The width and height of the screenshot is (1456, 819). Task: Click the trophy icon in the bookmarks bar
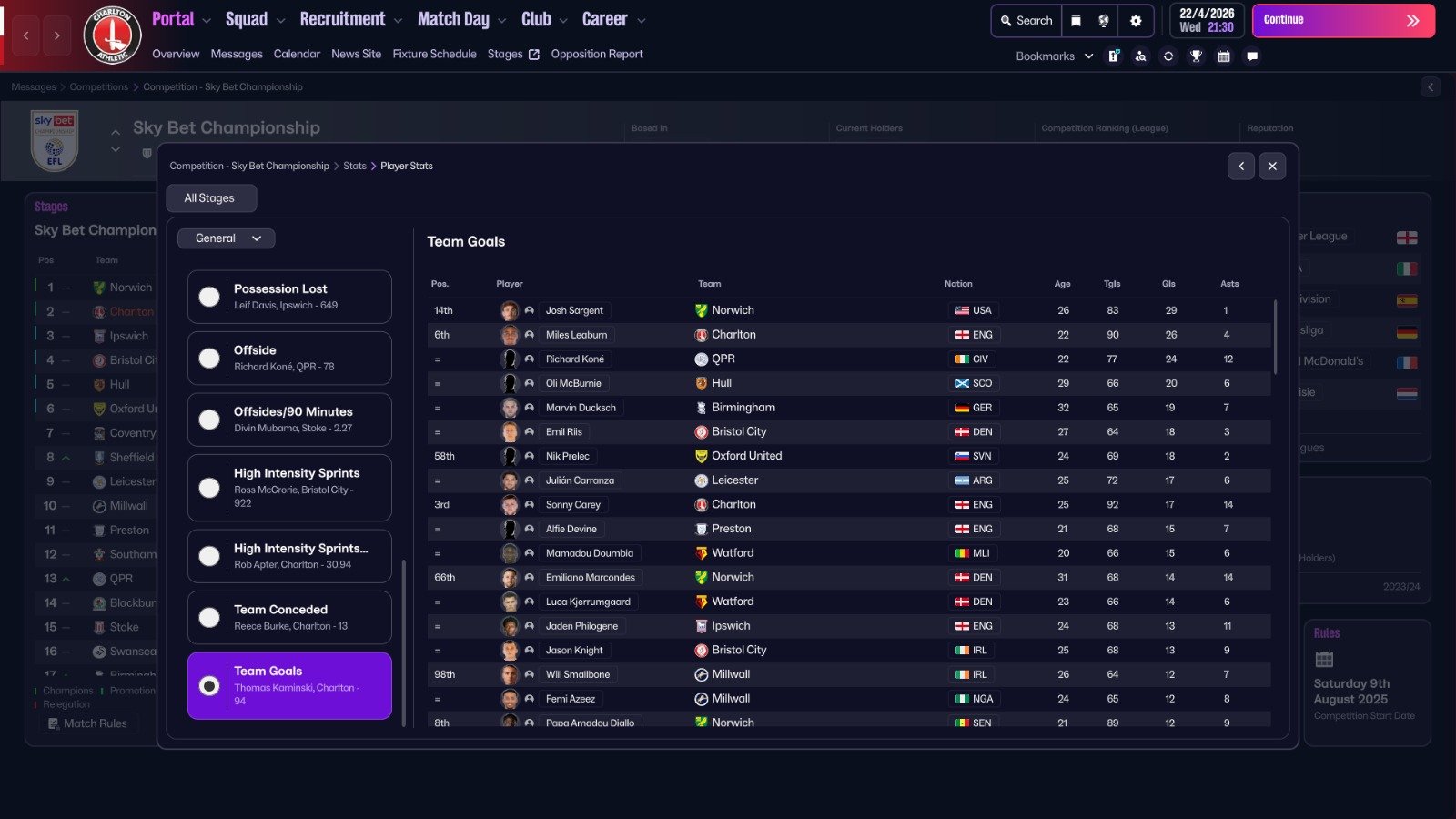click(1196, 56)
